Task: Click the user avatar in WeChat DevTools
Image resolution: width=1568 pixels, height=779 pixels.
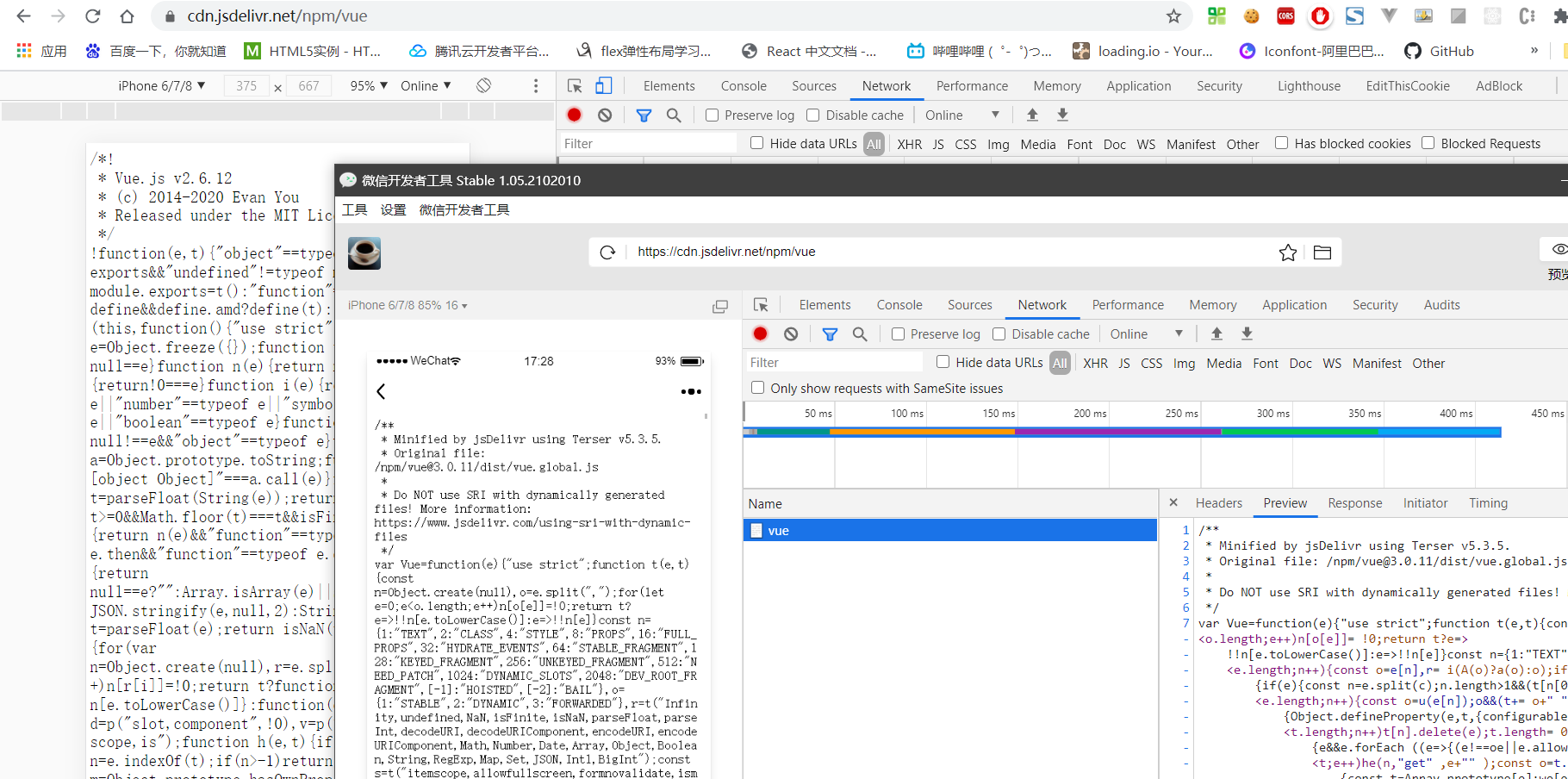Action: click(x=364, y=253)
